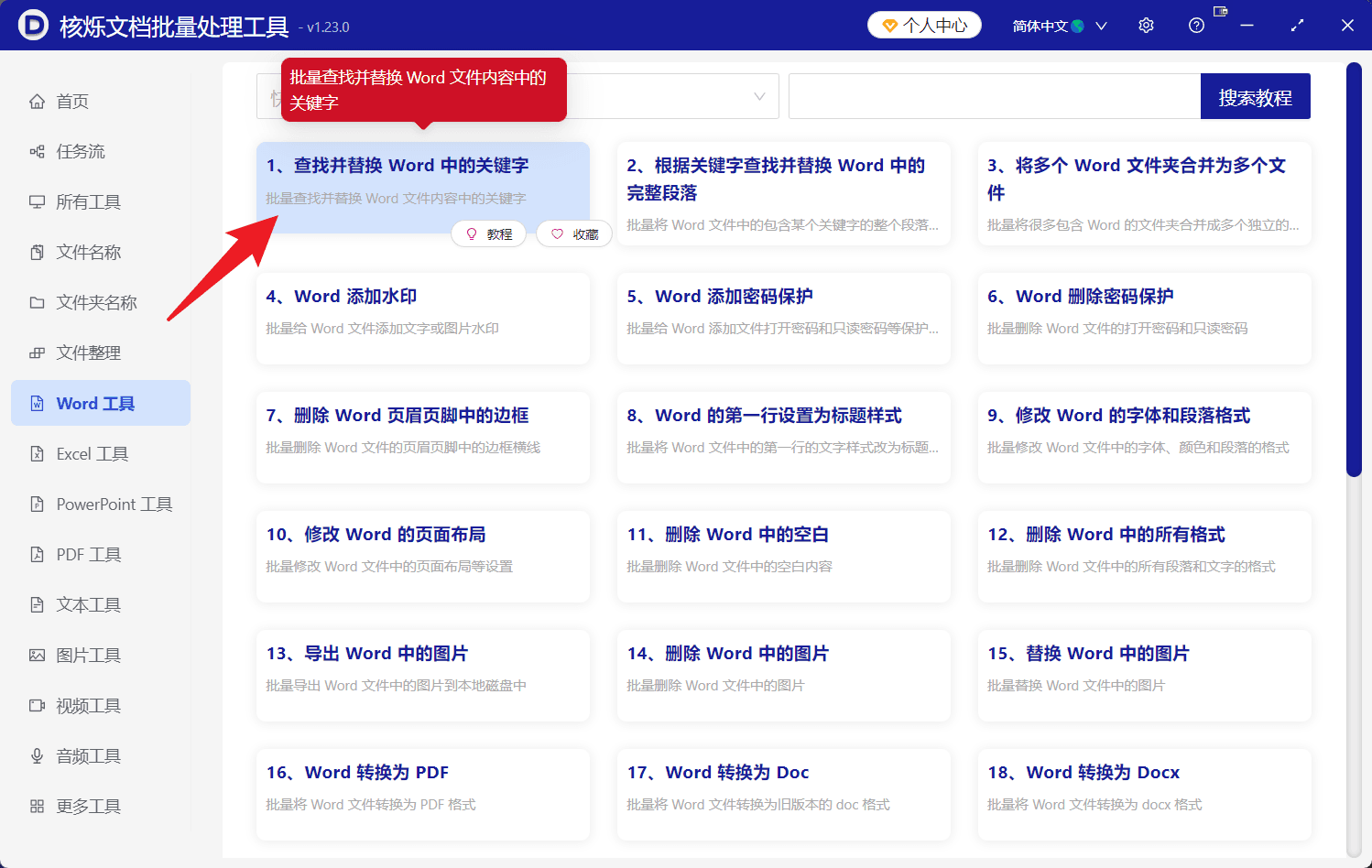Viewport: 1372px width, 868px height.
Task: Click the mini-window icon in title bar
Action: (1220, 11)
